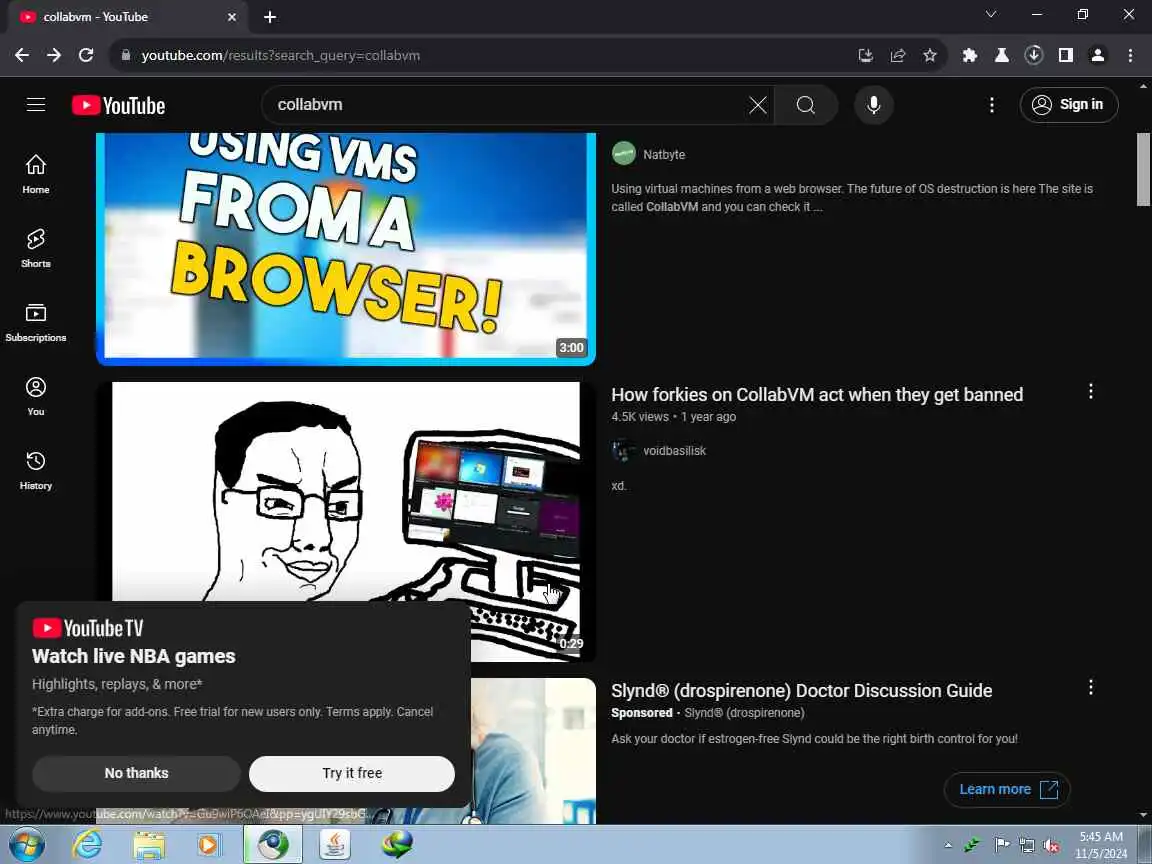Screen dimensions: 1152x864
Task: Open the Windows Start menu
Action: pyautogui.click(x=27, y=845)
